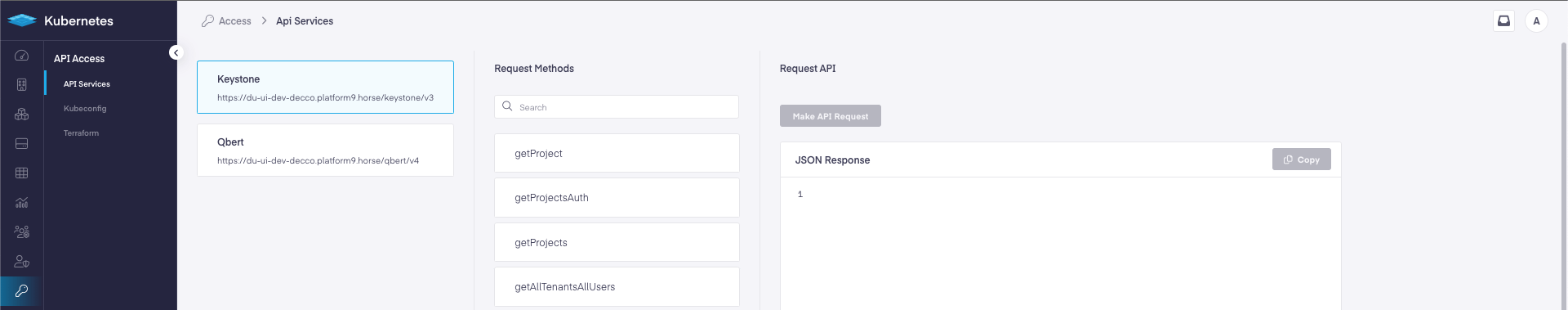Viewport: 1568px width, 310px height.
Task: Open the users gear icon in sidebar
Action: [x=22, y=232]
